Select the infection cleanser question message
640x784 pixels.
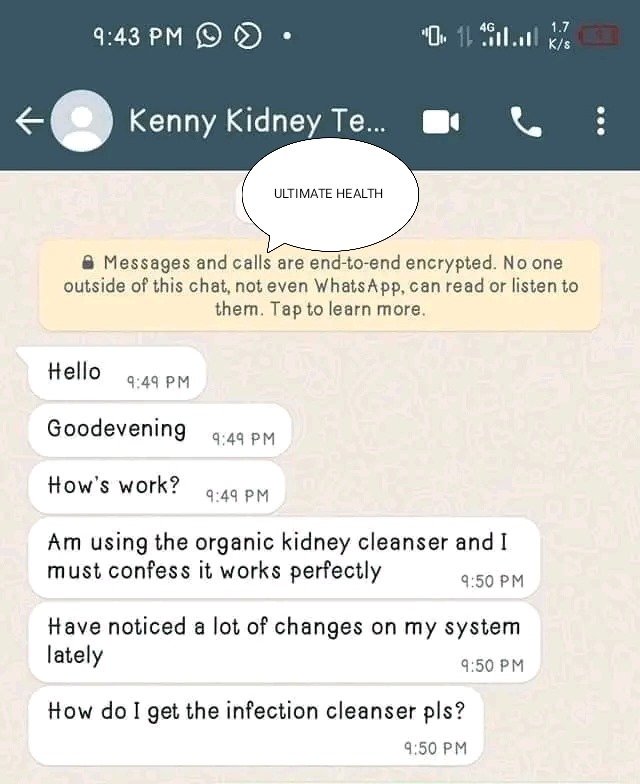click(256, 726)
